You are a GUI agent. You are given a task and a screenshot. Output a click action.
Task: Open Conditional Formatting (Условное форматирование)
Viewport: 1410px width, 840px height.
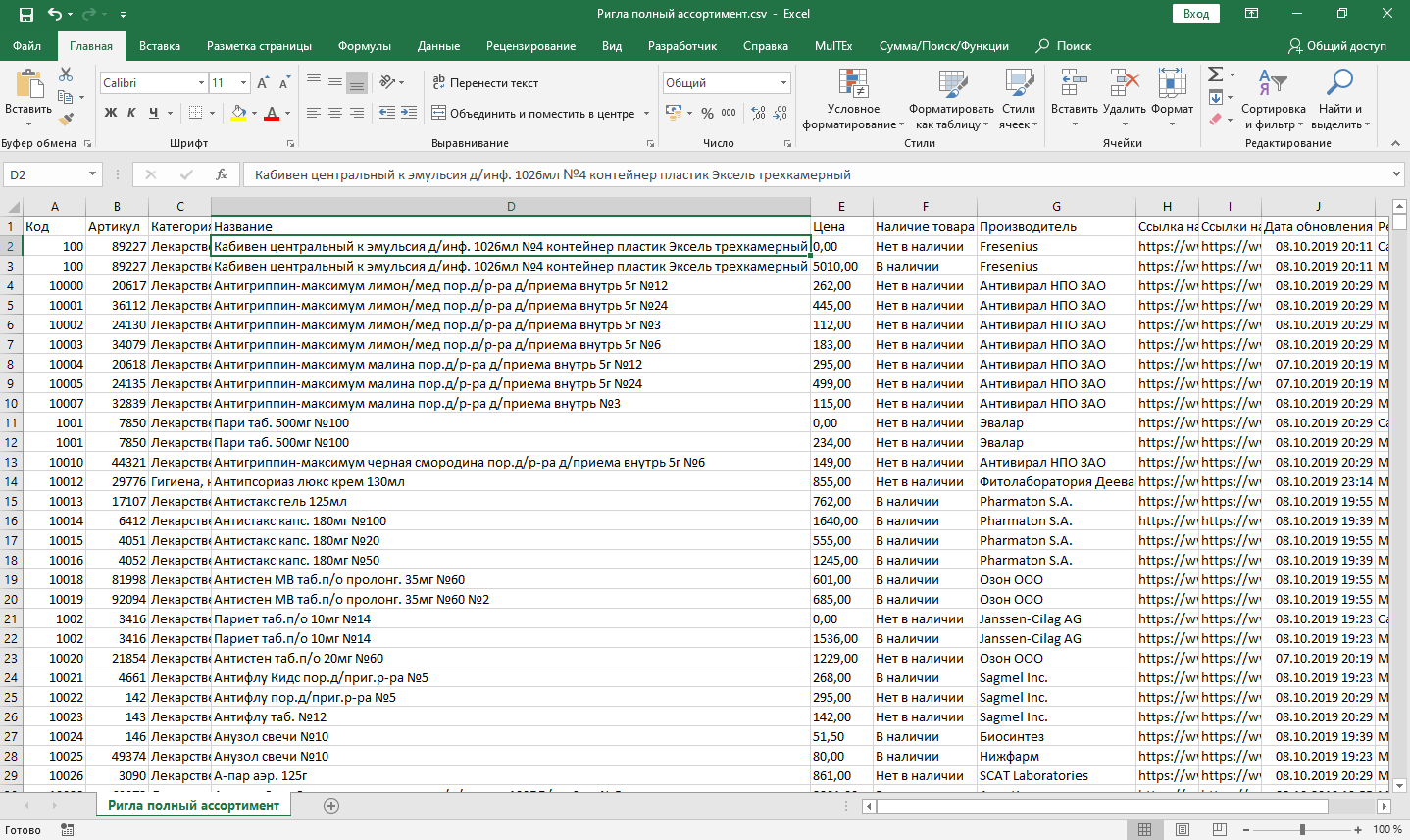coord(853,99)
